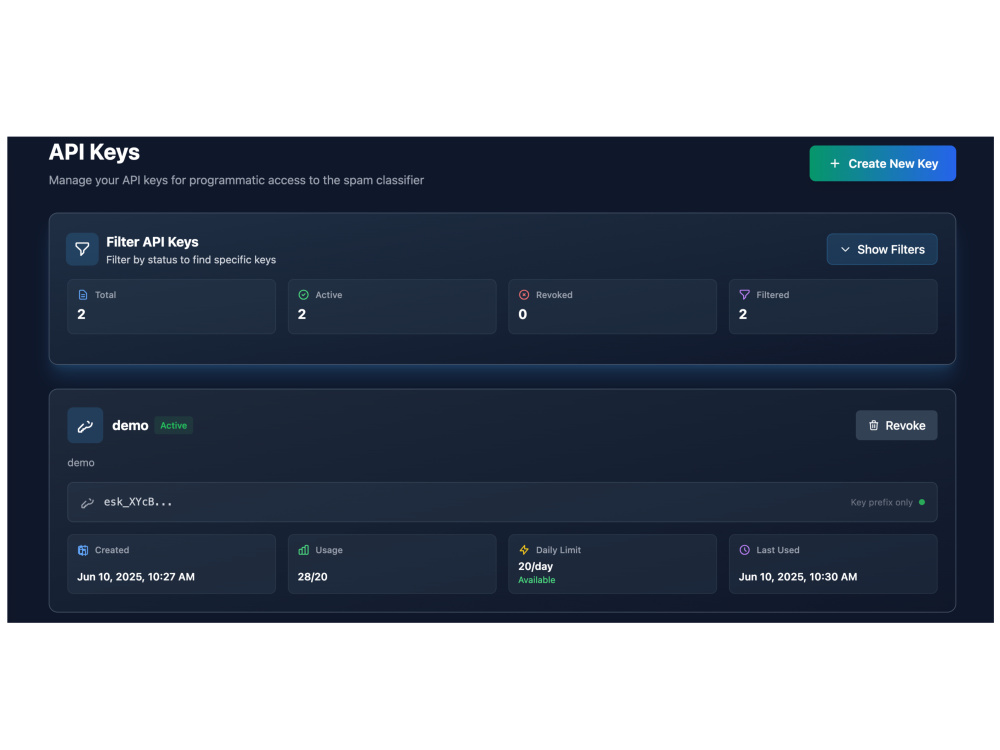Viewport: 1000px width, 750px height.
Task: Click the key icon beside demo title
Action: [85, 425]
